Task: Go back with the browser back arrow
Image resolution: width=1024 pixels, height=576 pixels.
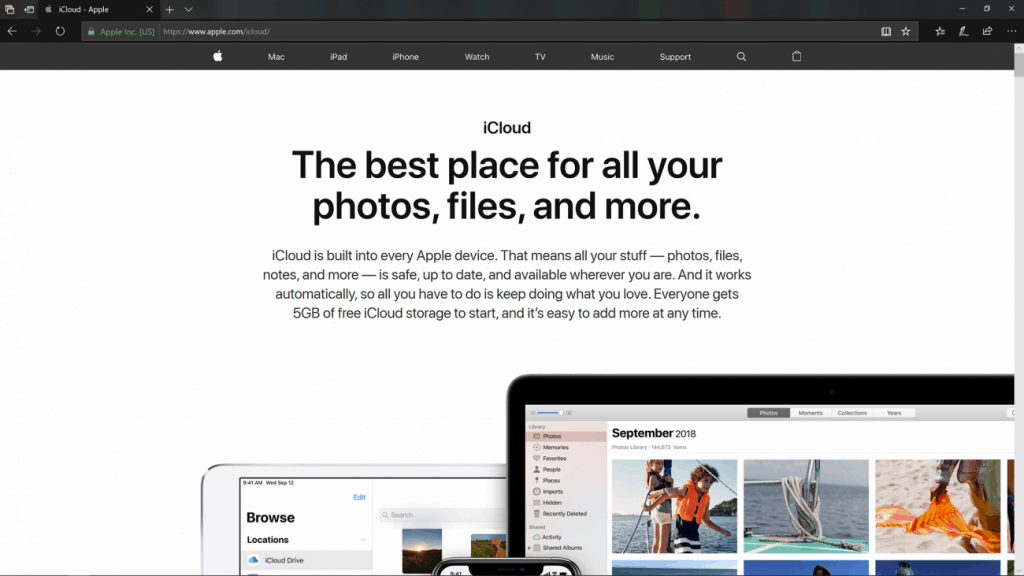Action: [x=12, y=31]
